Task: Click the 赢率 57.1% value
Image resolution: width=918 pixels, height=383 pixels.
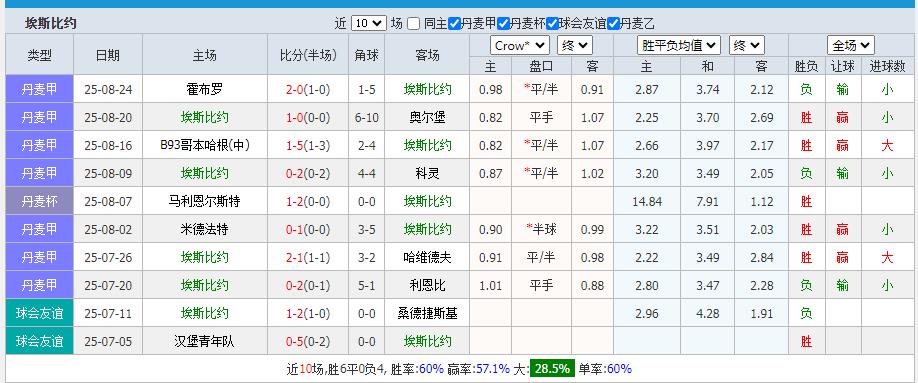Action: pyautogui.click(x=494, y=368)
